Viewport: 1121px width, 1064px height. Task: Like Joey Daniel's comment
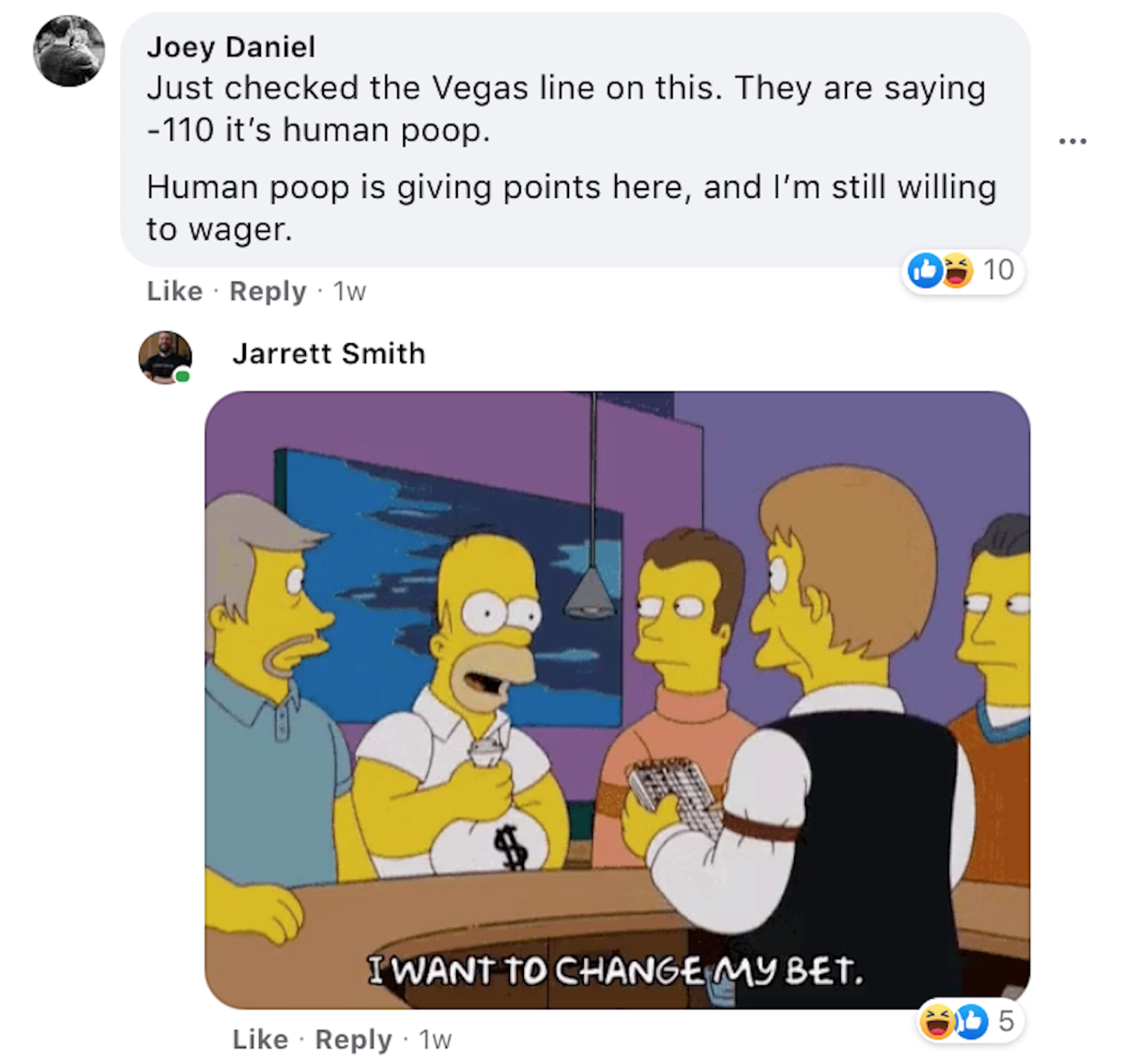click(x=174, y=291)
